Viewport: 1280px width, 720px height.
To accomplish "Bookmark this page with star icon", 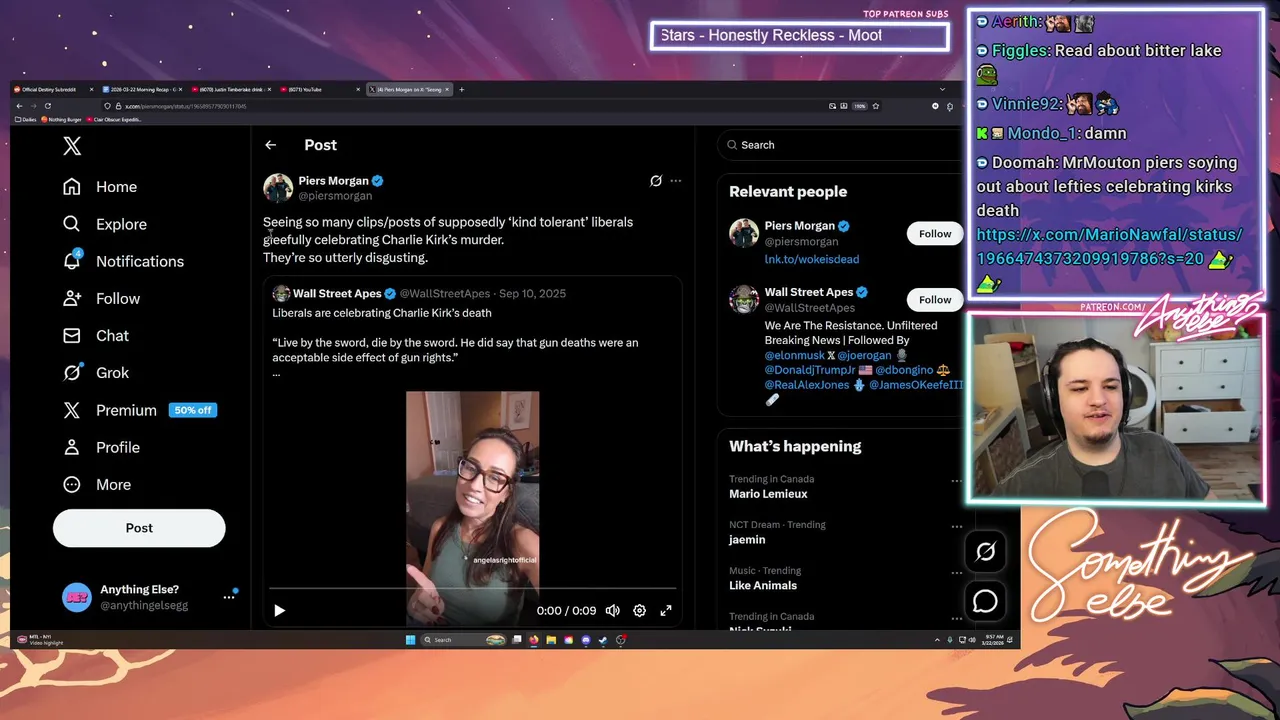I will (x=876, y=106).
